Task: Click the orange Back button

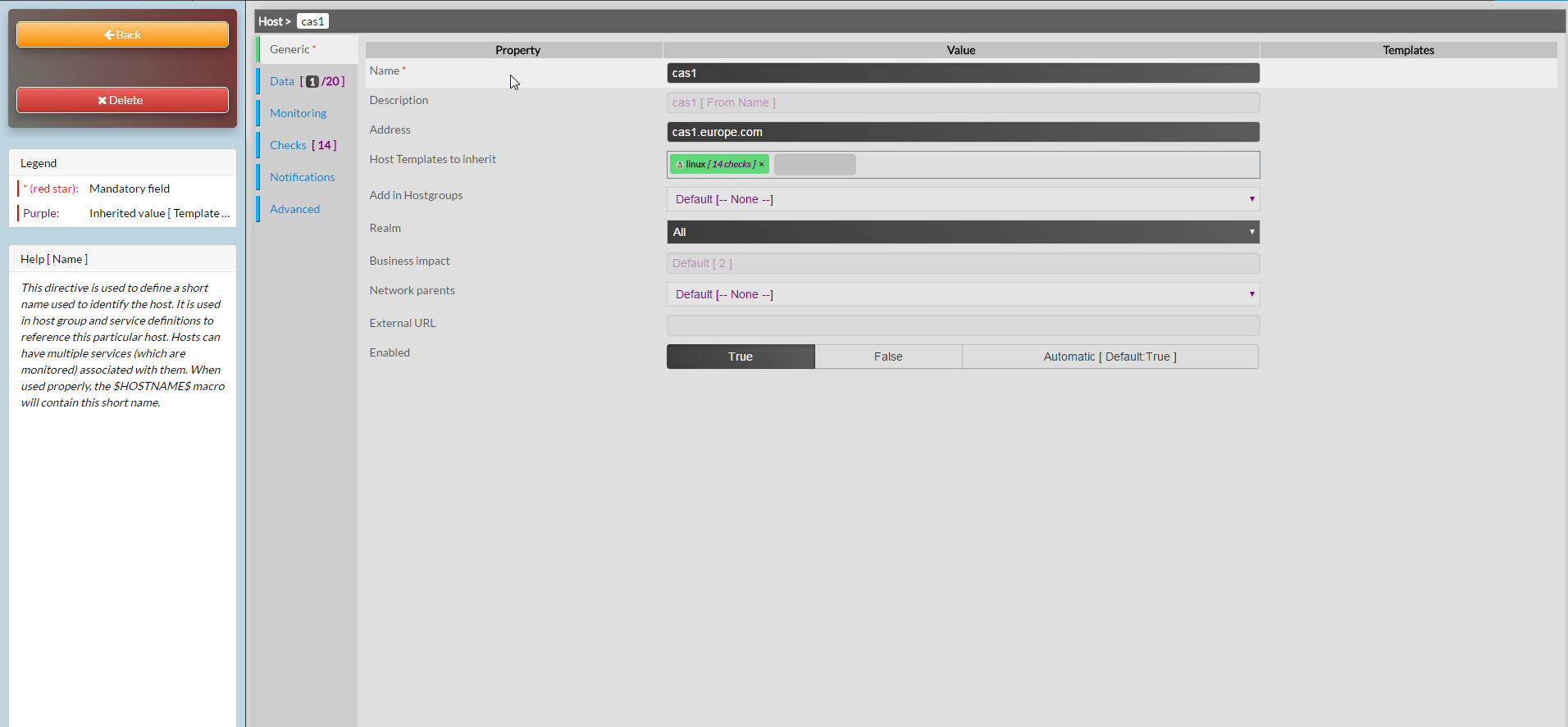Action: pyautogui.click(x=122, y=34)
